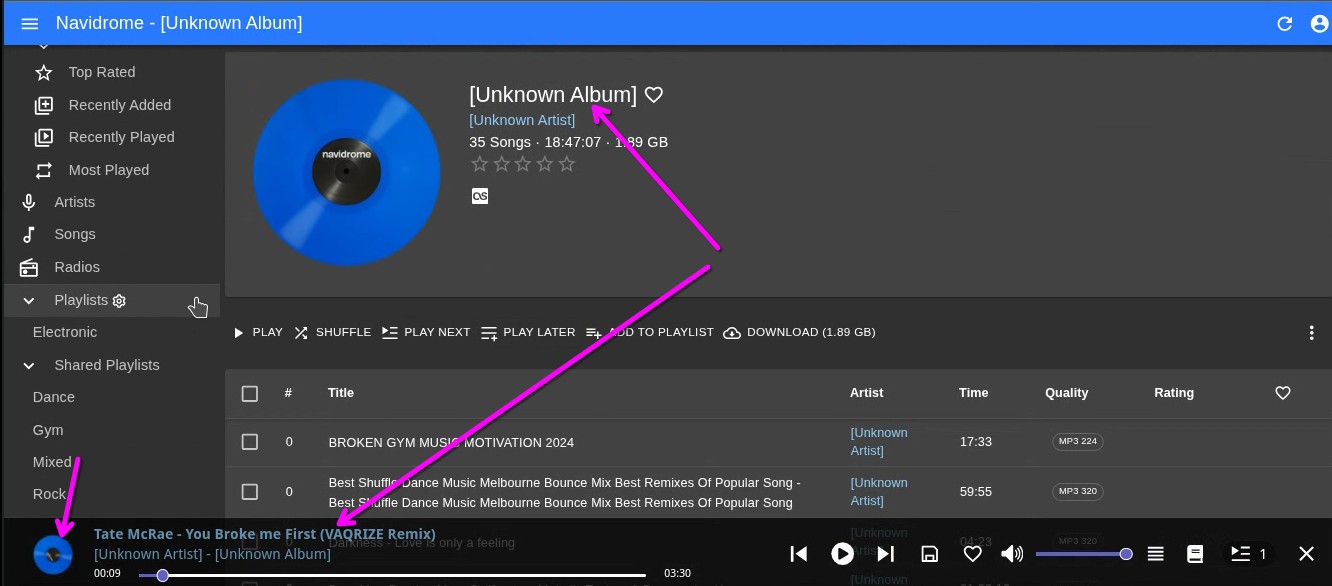Skip to the next track in player
This screenshot has height=586, width=1332.
tap(886, 553)
